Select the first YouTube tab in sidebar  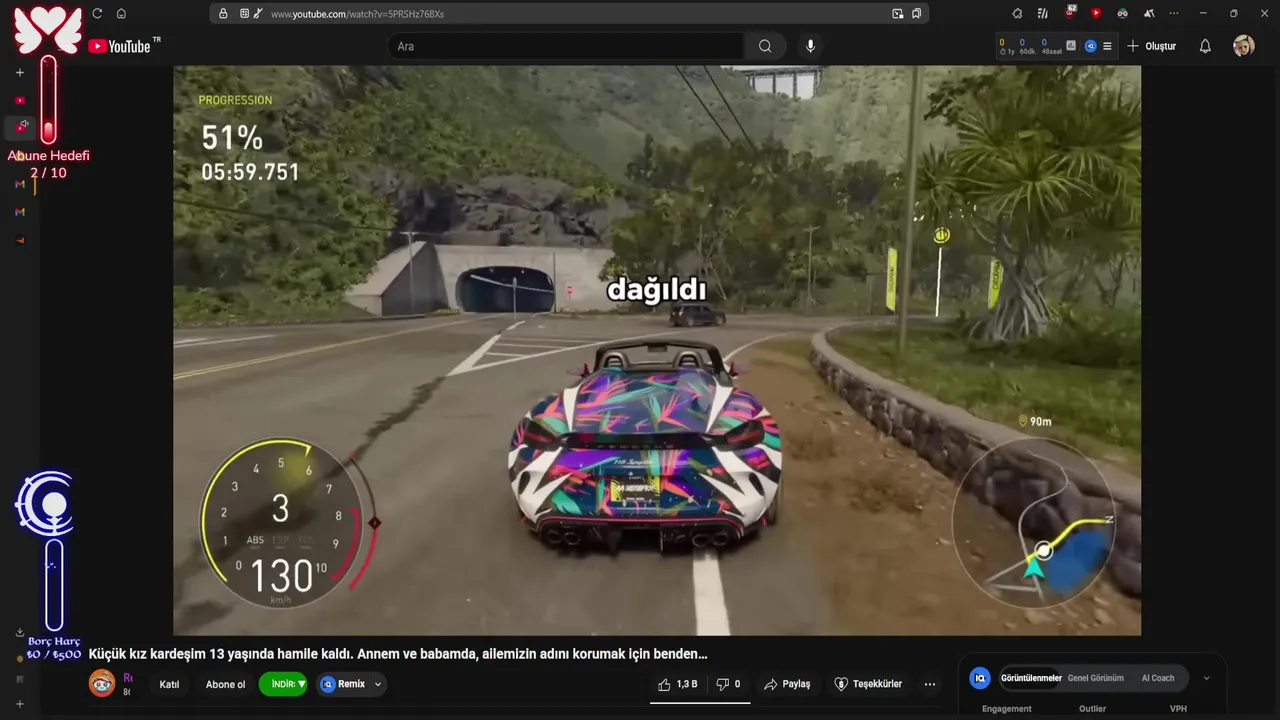20,100
